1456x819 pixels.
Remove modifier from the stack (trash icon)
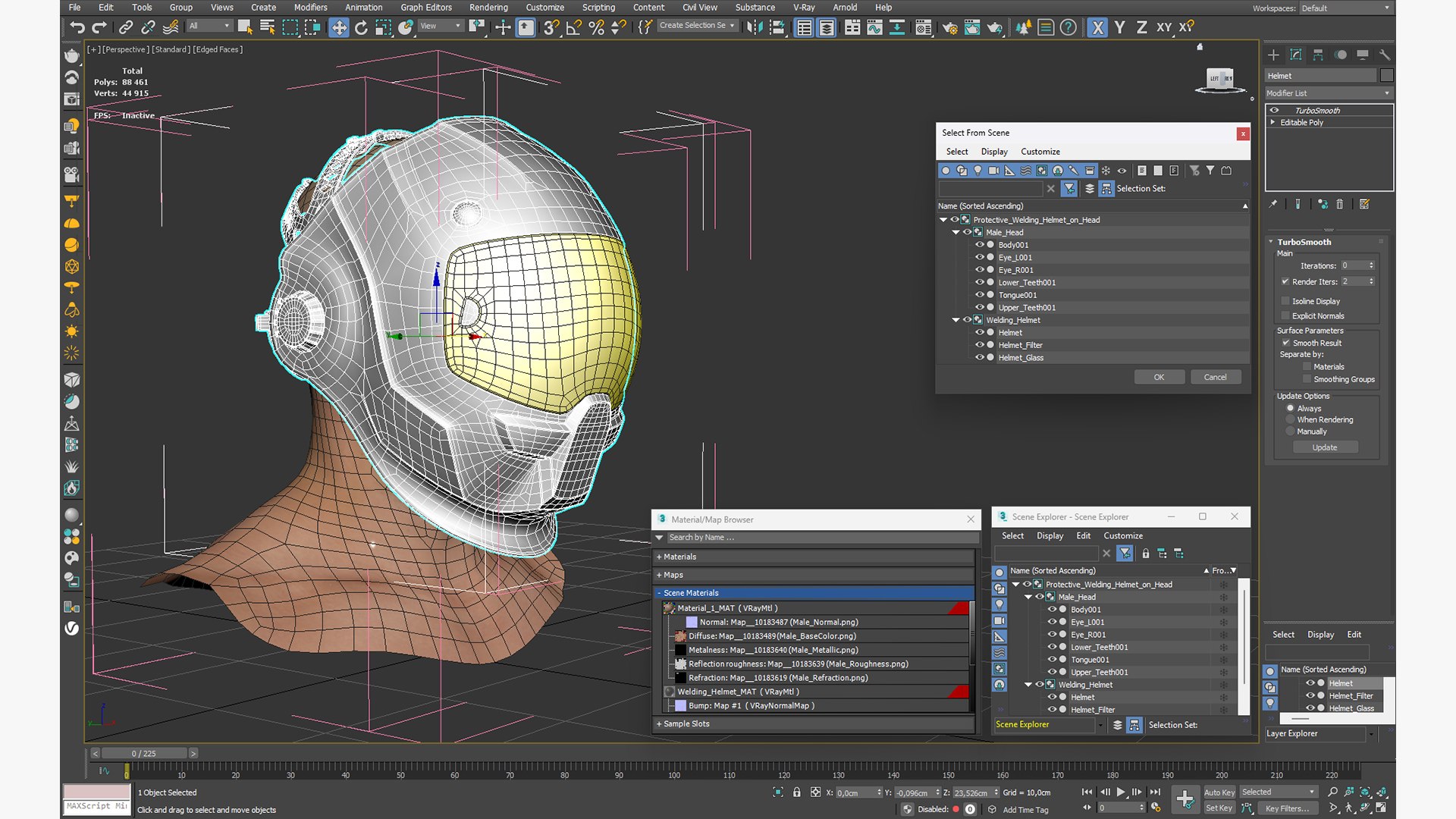pyautogui.click(x=1339, y=204)
